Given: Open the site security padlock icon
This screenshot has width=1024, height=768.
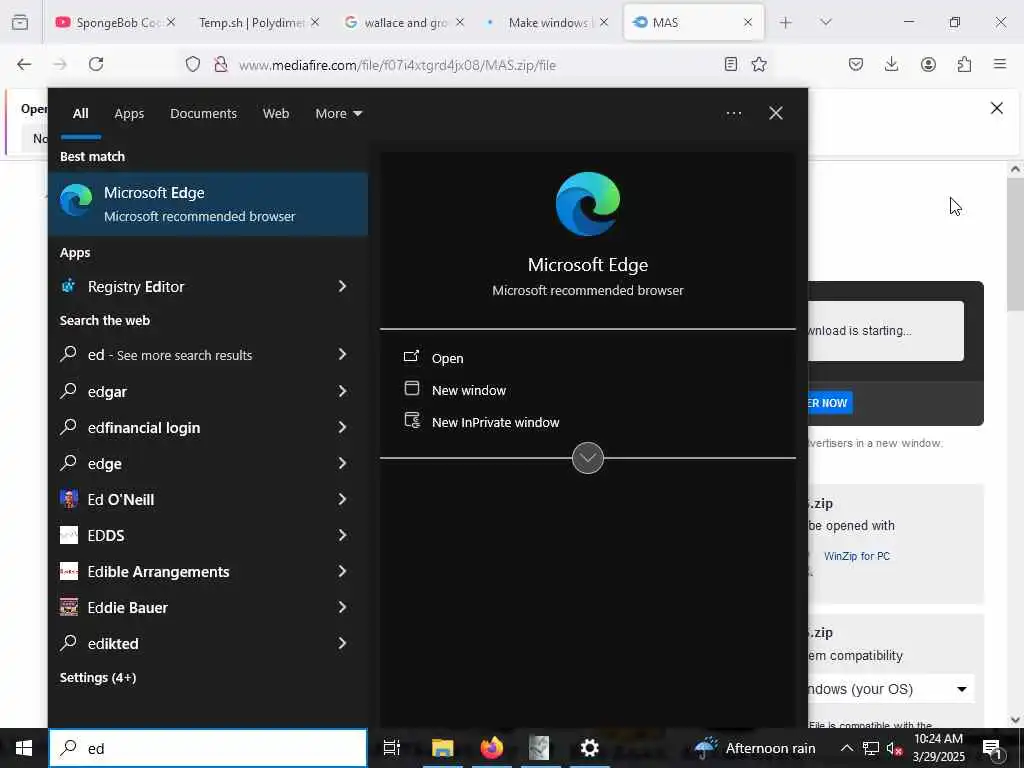Looking at the screenshot, I should pyautogui.click(x=221, y=64).
